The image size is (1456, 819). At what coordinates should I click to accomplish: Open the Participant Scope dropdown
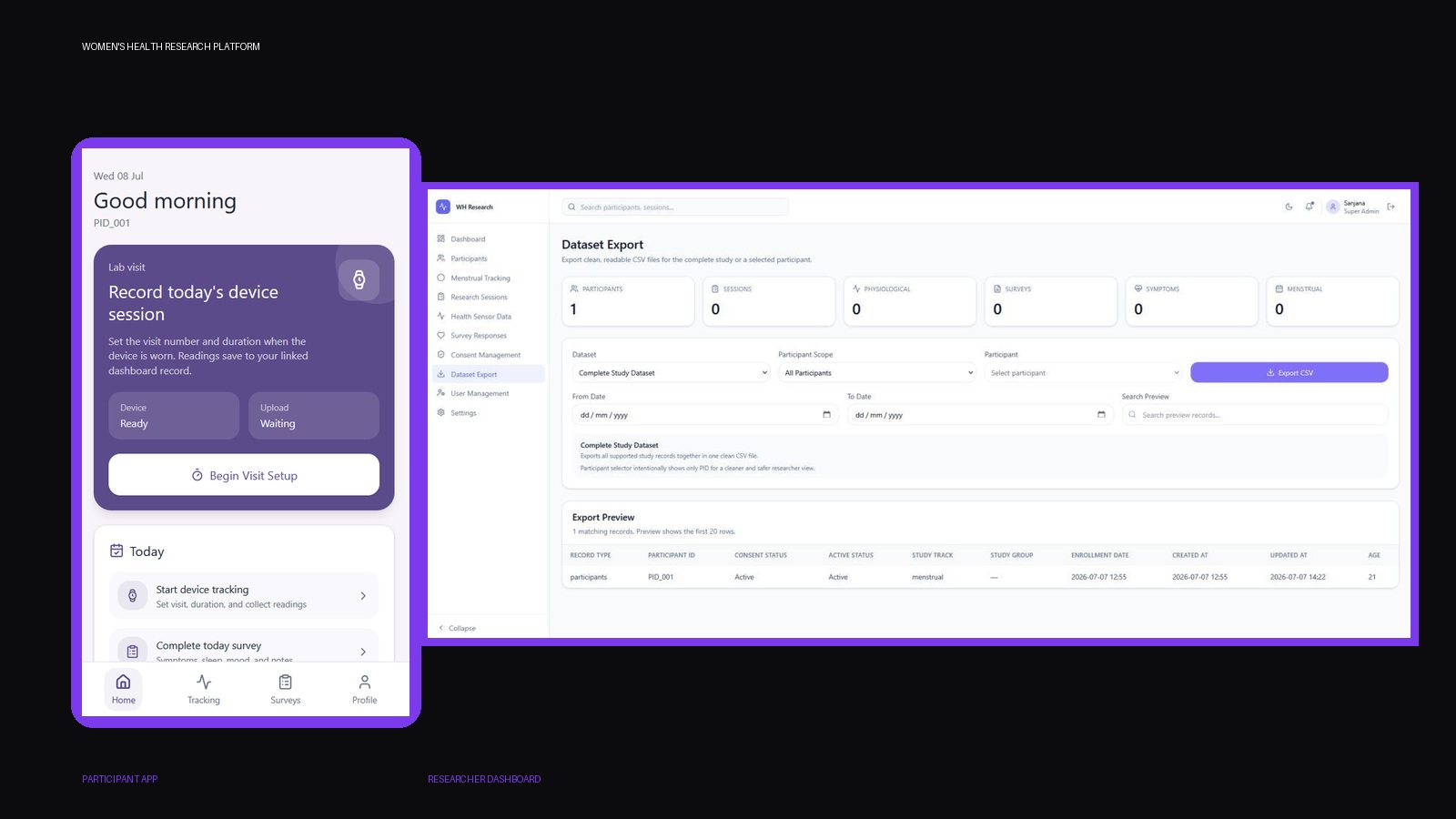coord(877,372)
